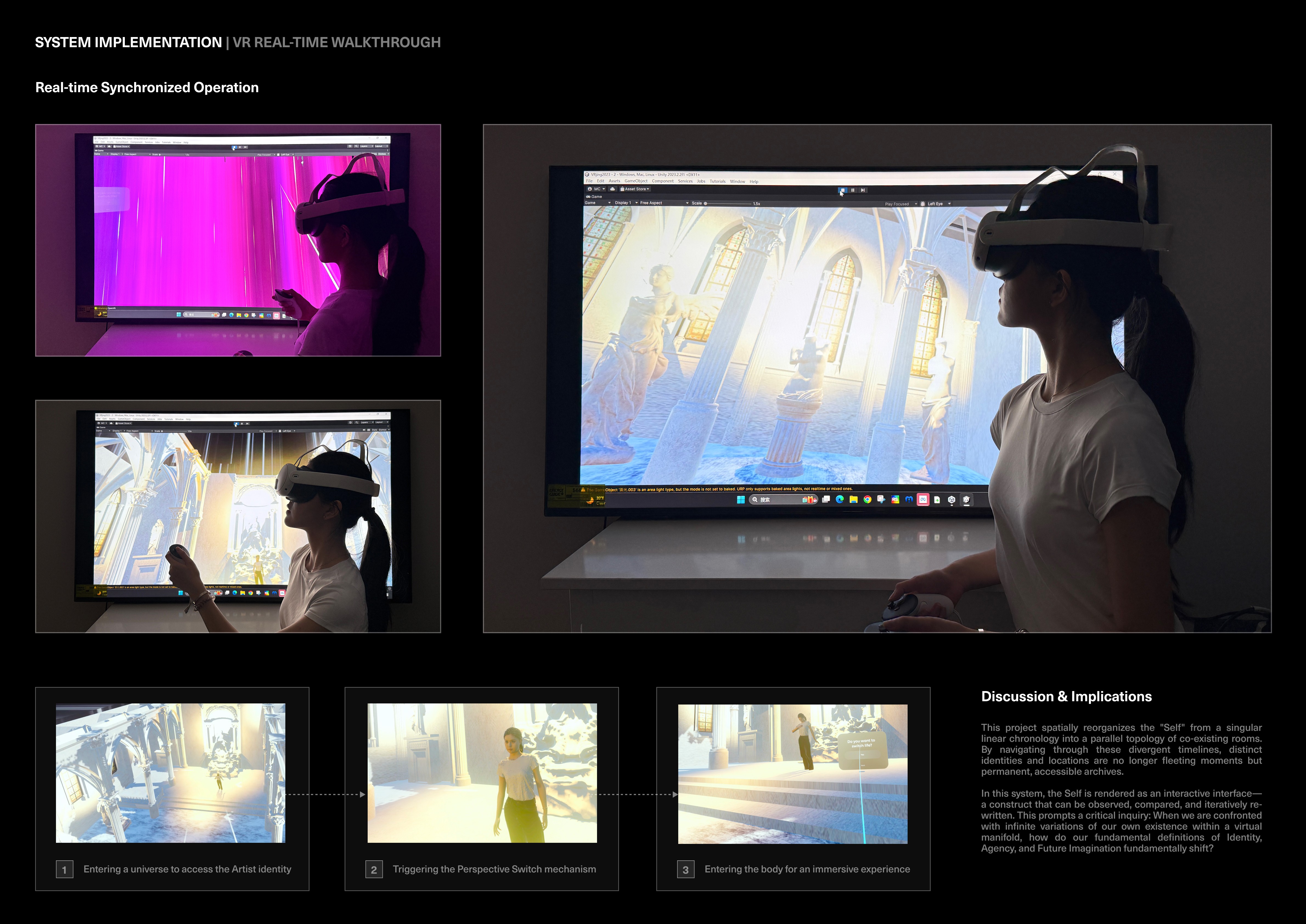This screenshot has width=1306, height=924.
Task: Open Google Chrome from the taskbar
Action: 867,500
